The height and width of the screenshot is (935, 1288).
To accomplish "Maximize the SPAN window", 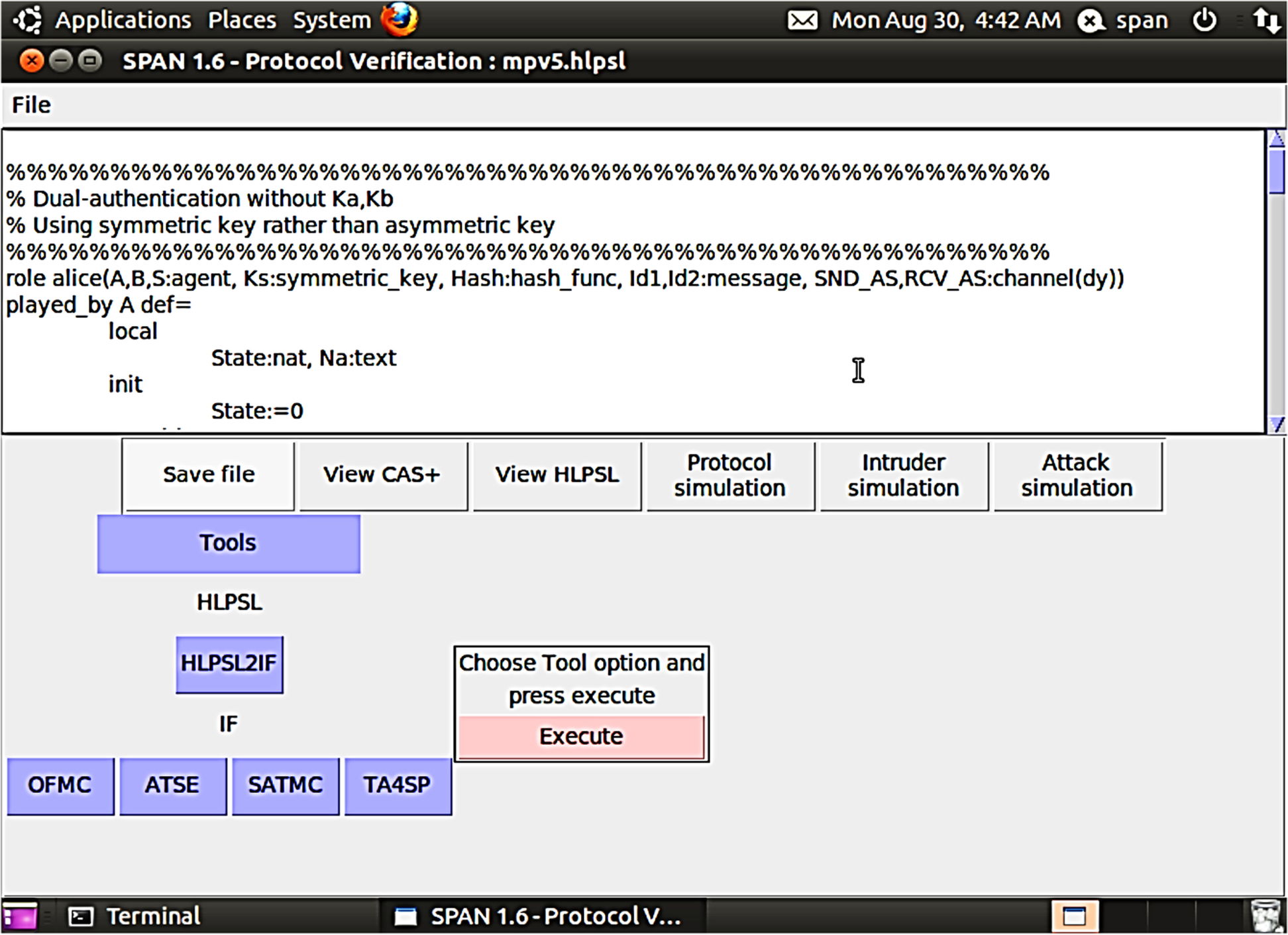I will point(90,61).
